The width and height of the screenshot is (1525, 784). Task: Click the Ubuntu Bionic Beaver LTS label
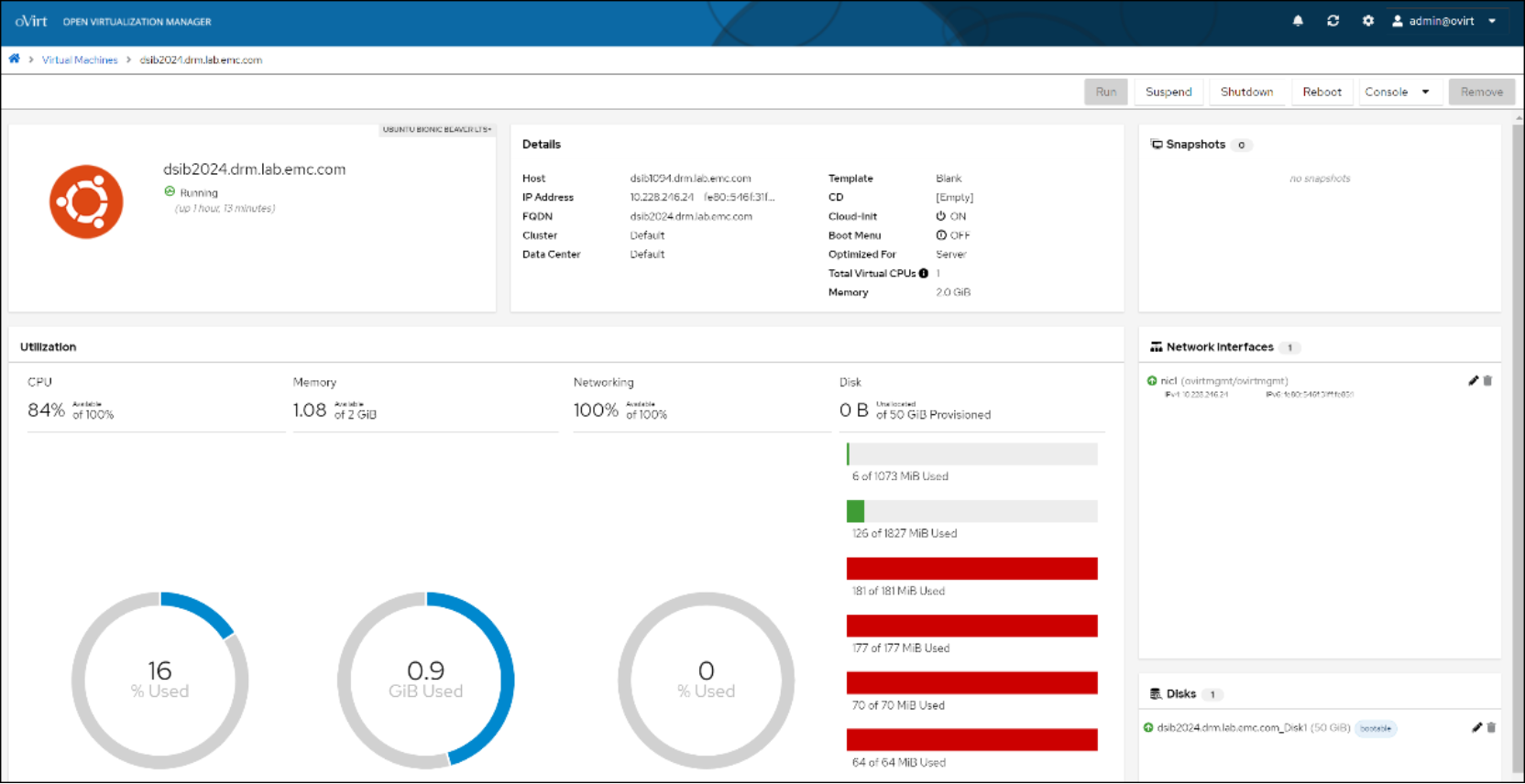436,130
